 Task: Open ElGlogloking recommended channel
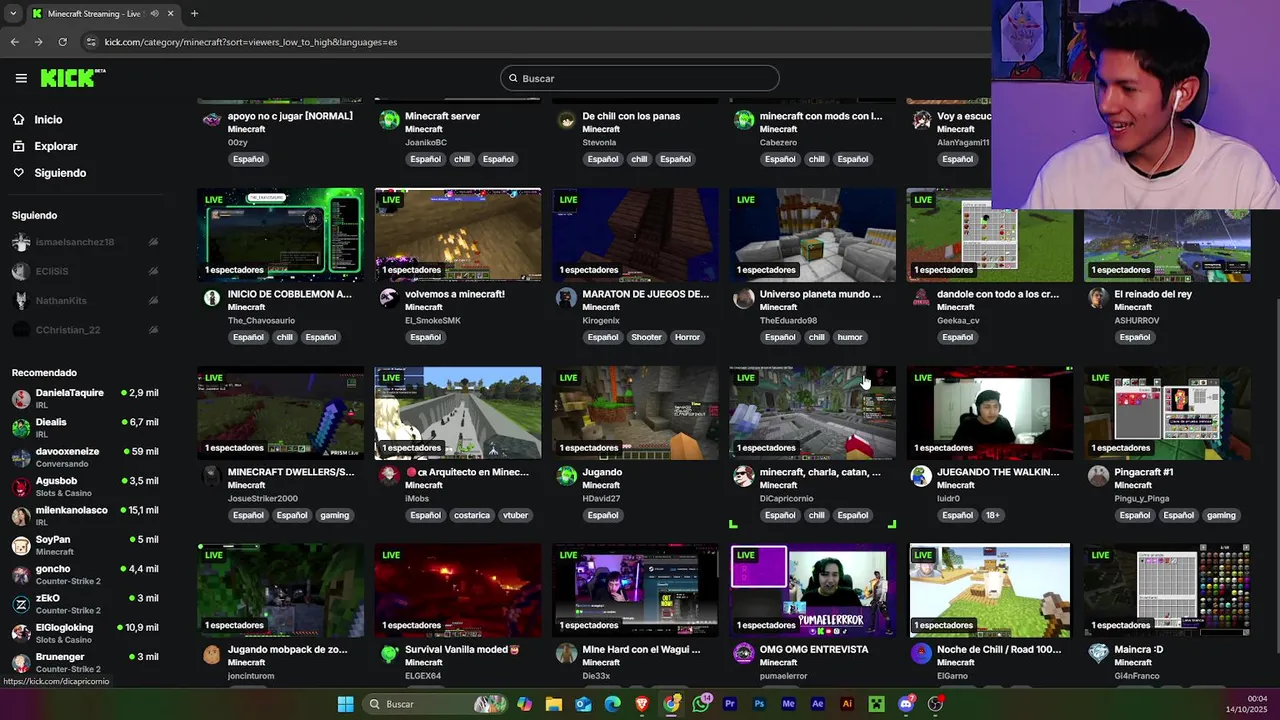85,633
